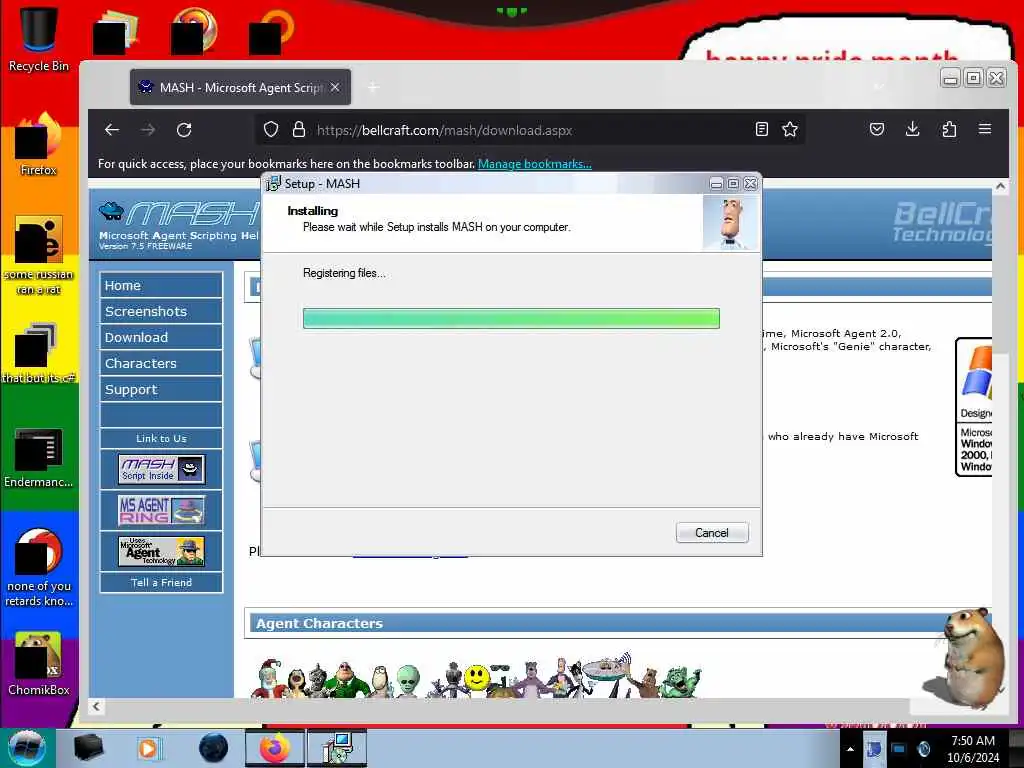1024x768 pixels.
Task: Click the Registering files... status text
Action: pos(344,273)
